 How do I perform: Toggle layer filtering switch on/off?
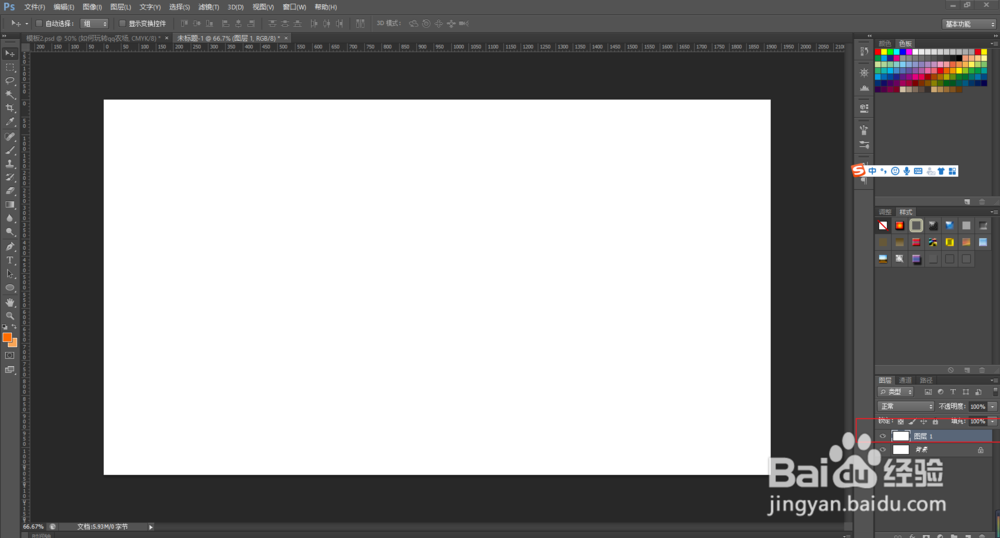click(995, 391)
